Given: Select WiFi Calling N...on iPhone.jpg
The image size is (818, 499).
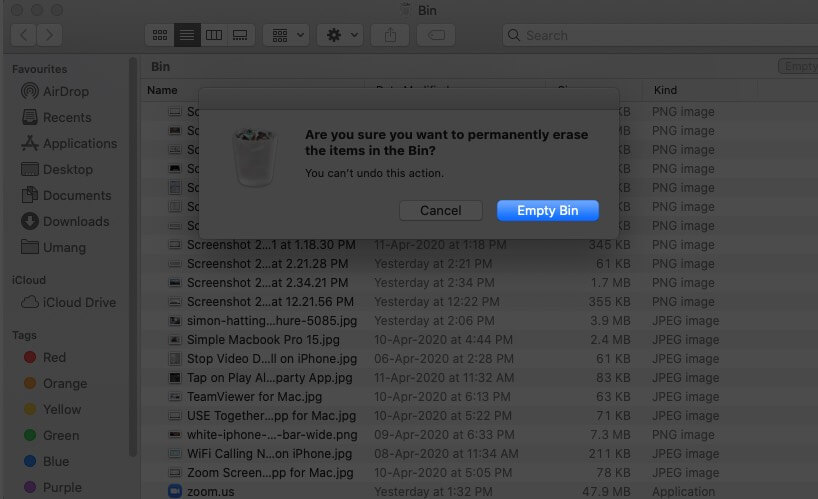Looking at the screenshot, I should 269,454.
